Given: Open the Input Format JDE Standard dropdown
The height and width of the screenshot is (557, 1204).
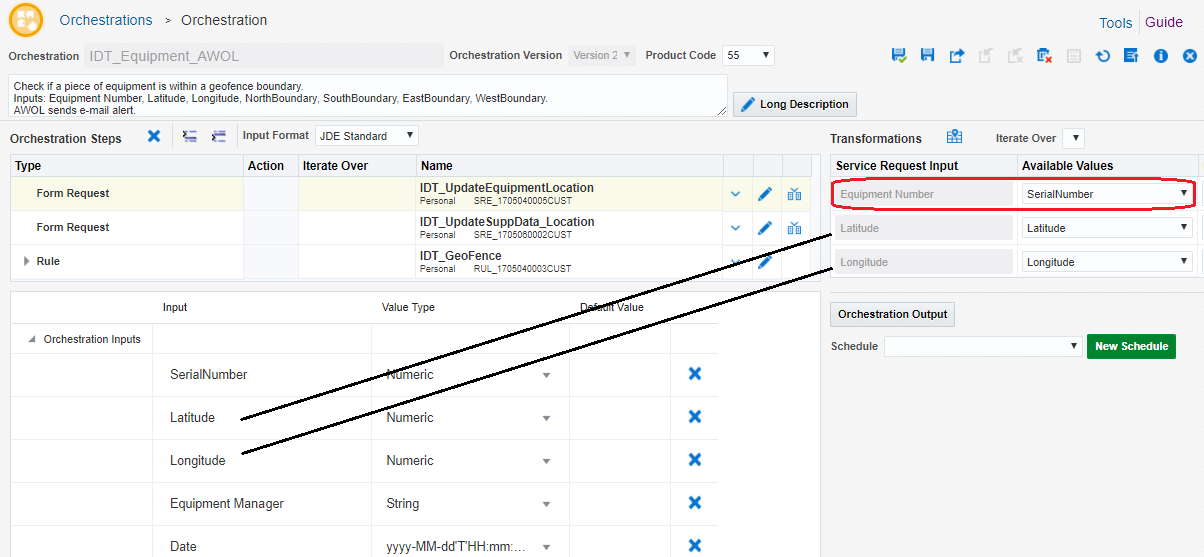Looking at the screenshot, I should pyautogui.click(x=367, y=135).
